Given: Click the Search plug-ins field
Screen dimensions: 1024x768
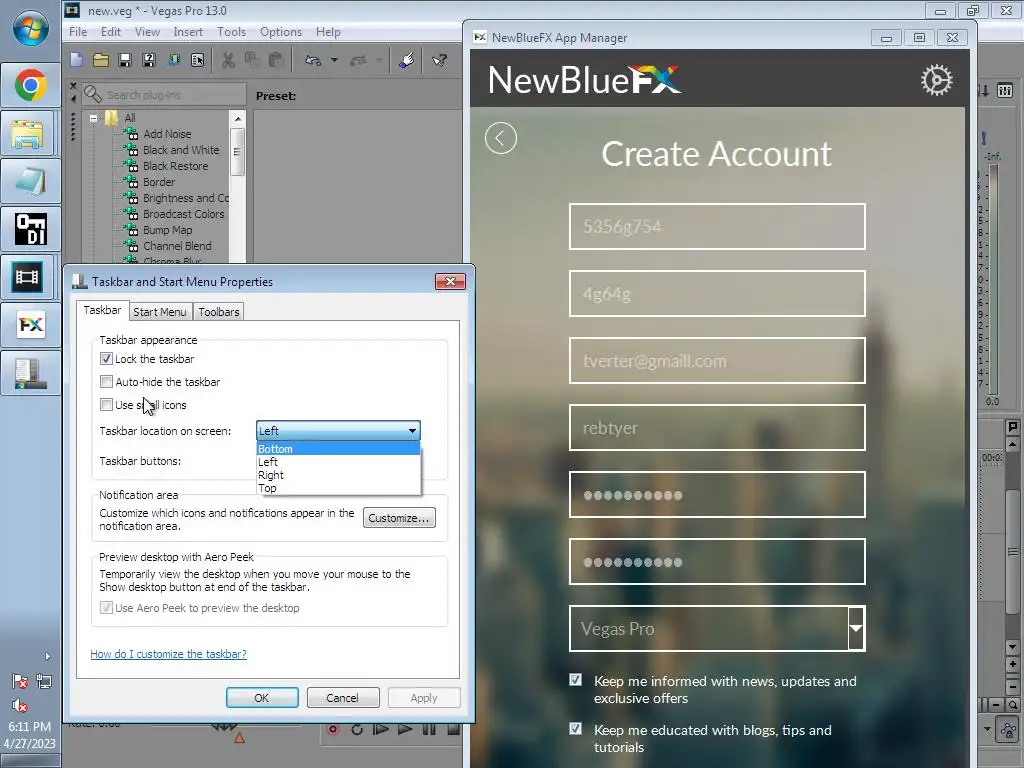Looking at the screenshot, I should tap(164, 95).
